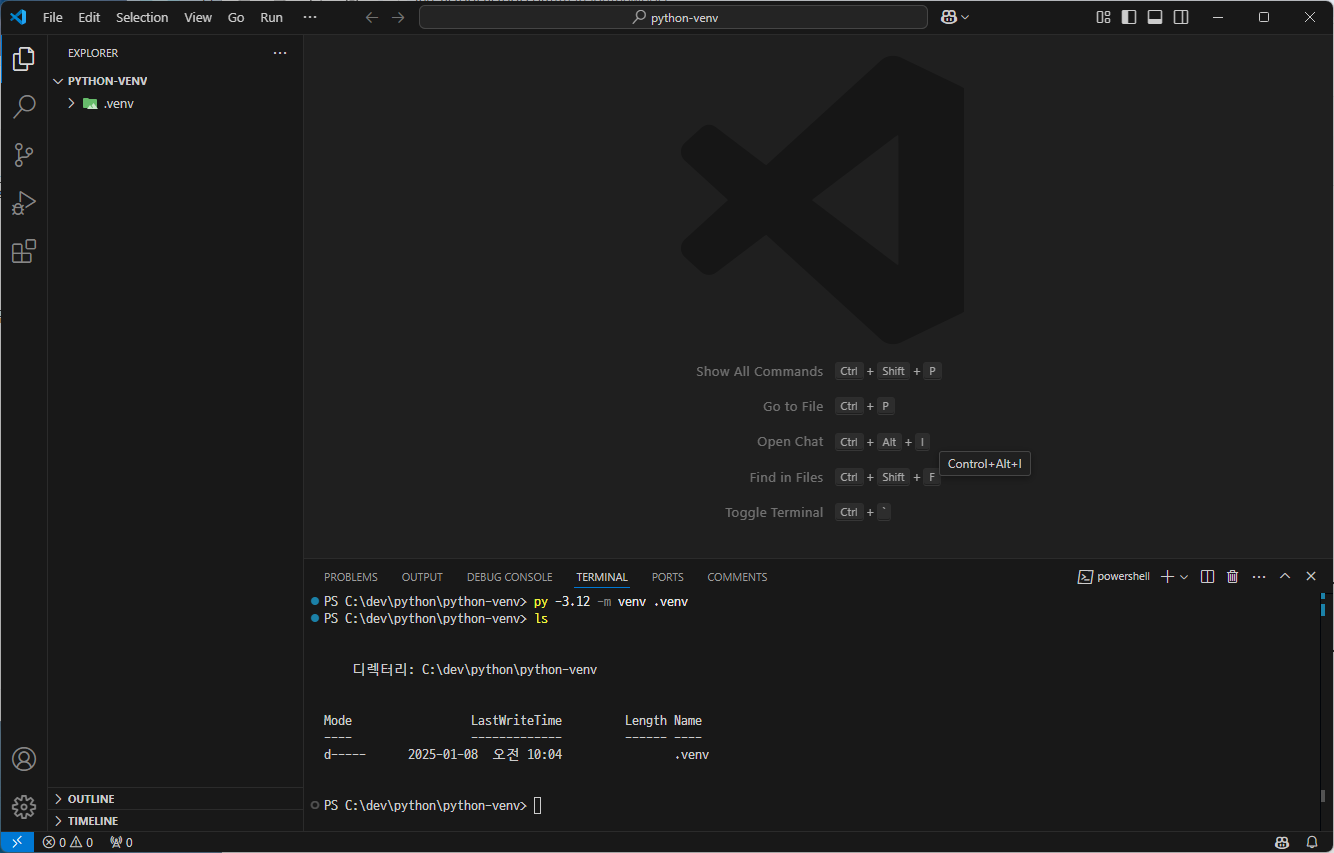The width and height of the screenshot is (1334, 853).
Task: Open the remote window button in status bar
Action: coord(17,842)
